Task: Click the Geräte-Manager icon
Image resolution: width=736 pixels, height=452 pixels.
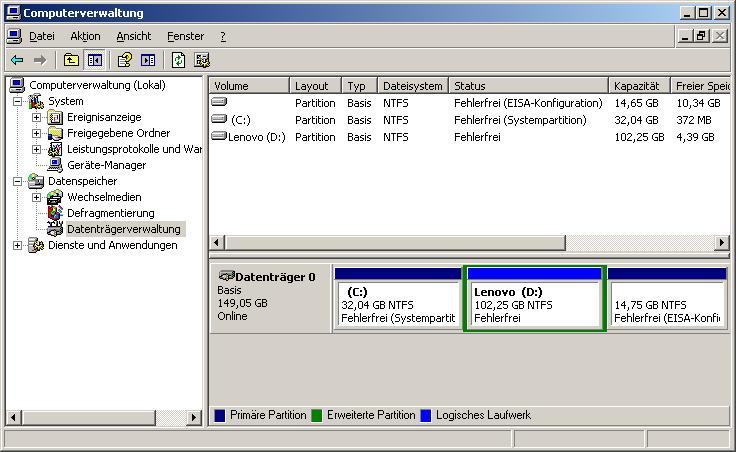Action: [x=55, y=165]
